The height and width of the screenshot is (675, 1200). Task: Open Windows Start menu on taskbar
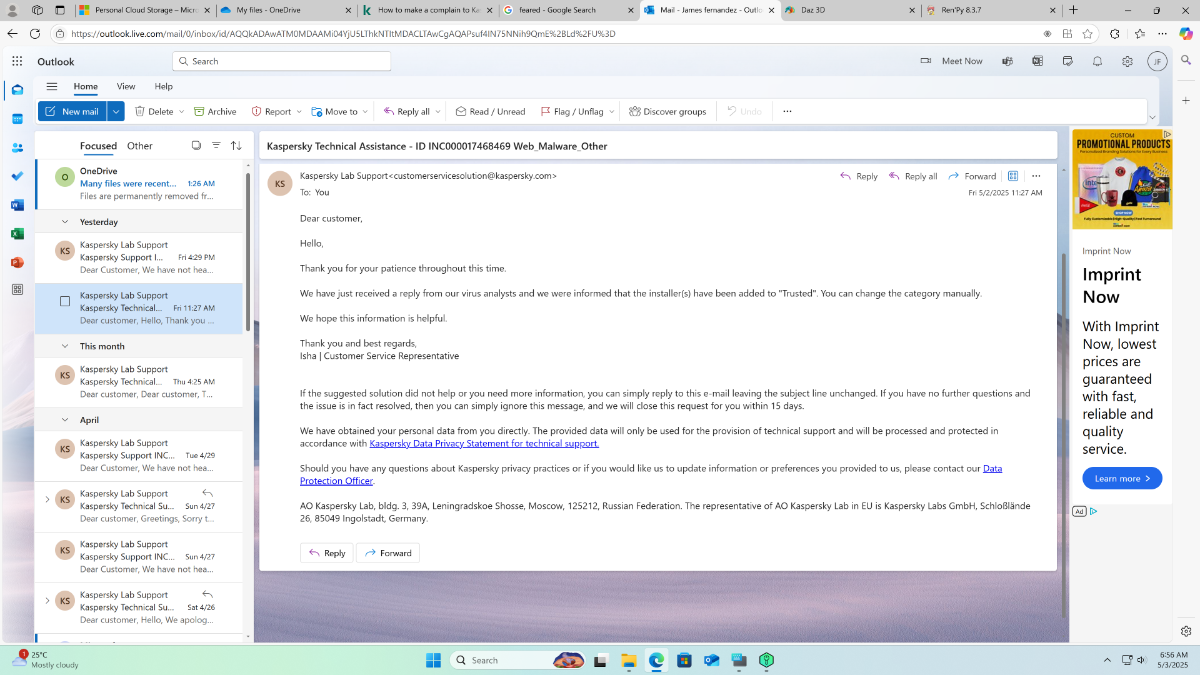pos(434,660)
